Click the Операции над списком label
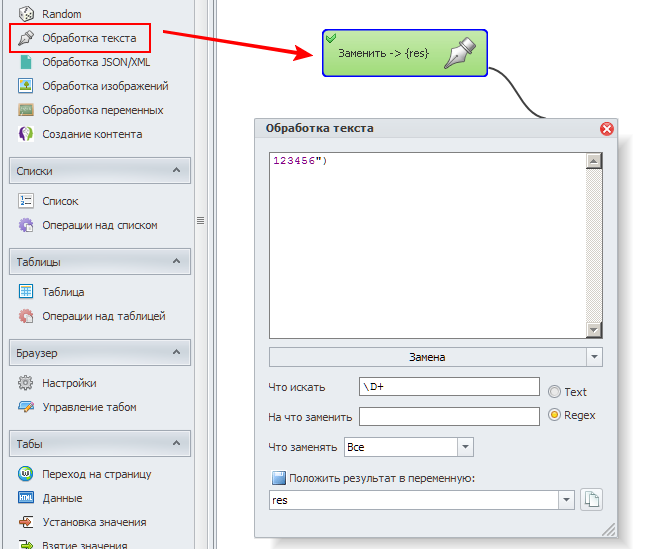This screenshot has width=656, height=549. click(100, 225)
